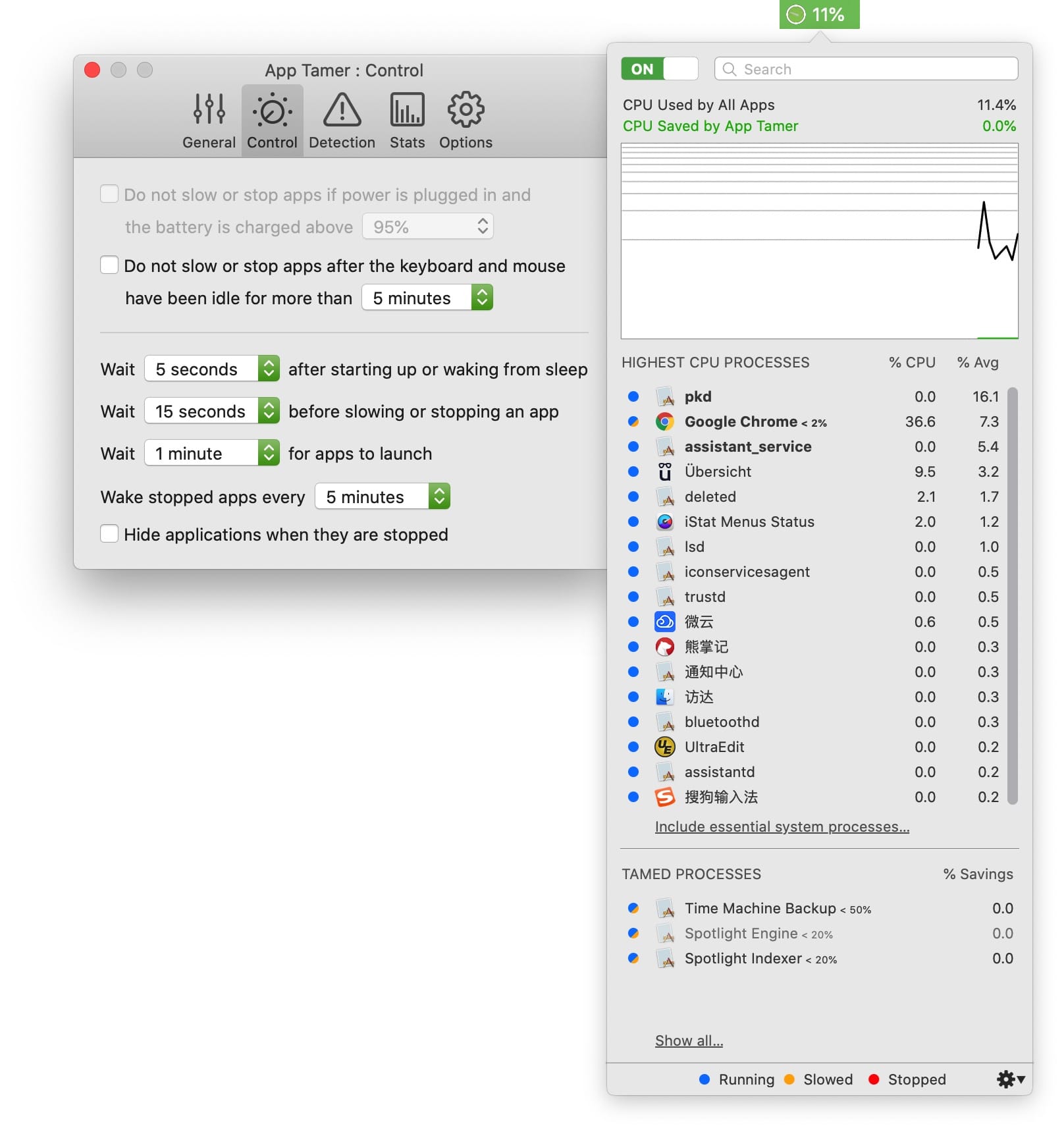Open the Stats chart icon
The height and width of the screenshot is (1132, 1064).
pyautogui.click(x=407, y=110)
